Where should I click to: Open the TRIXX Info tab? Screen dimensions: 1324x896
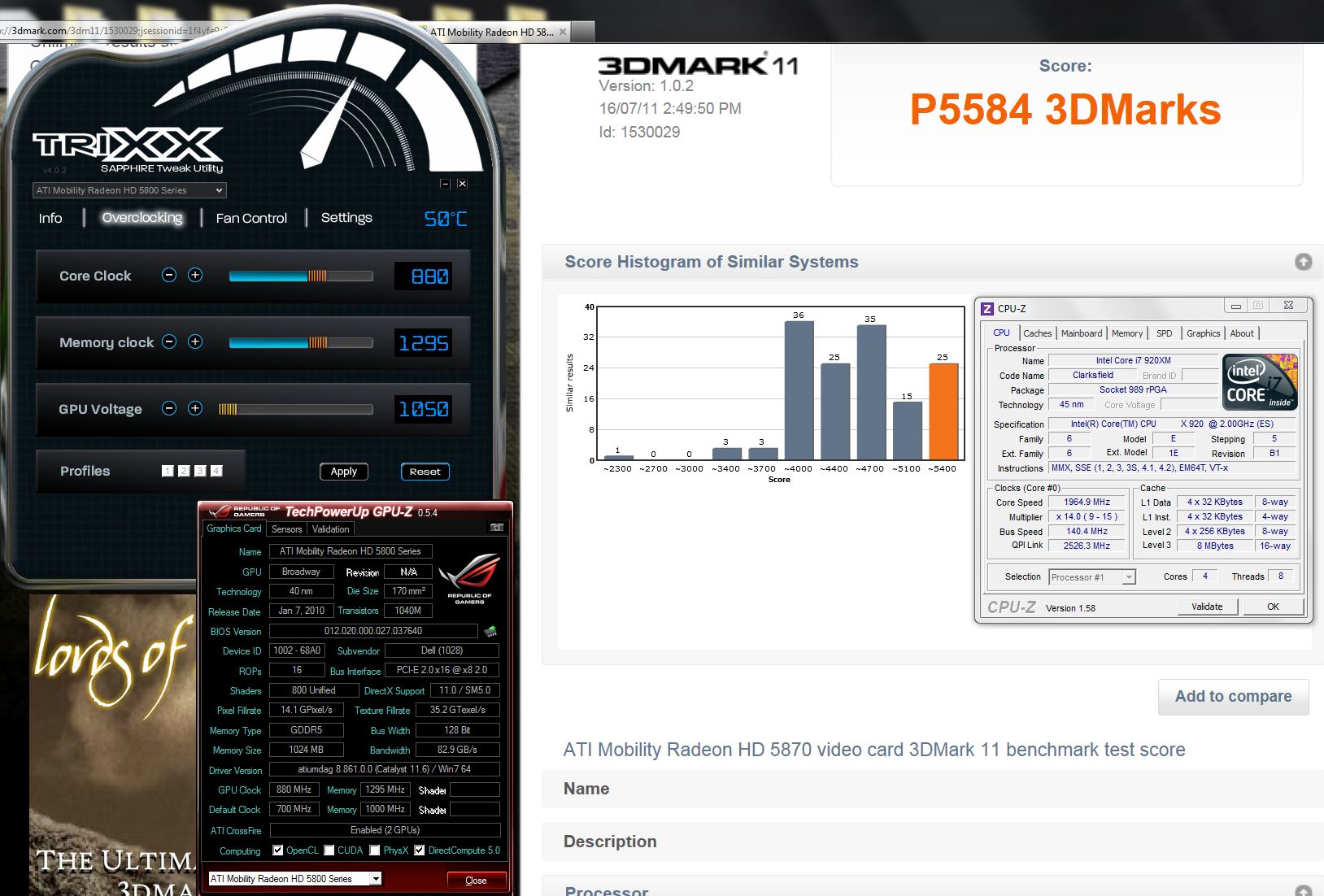(50, 218)
